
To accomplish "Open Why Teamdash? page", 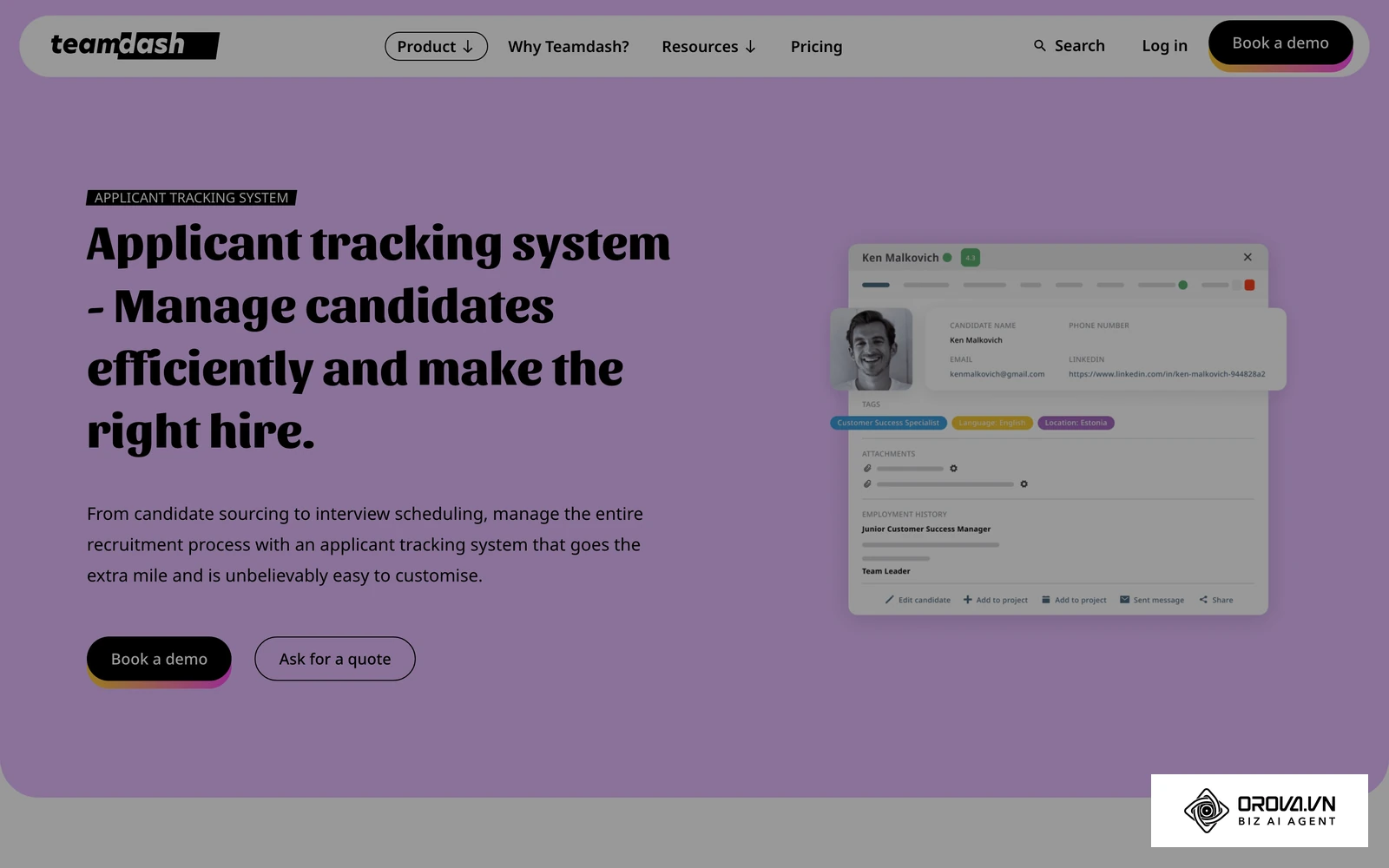I will [568, 46].
